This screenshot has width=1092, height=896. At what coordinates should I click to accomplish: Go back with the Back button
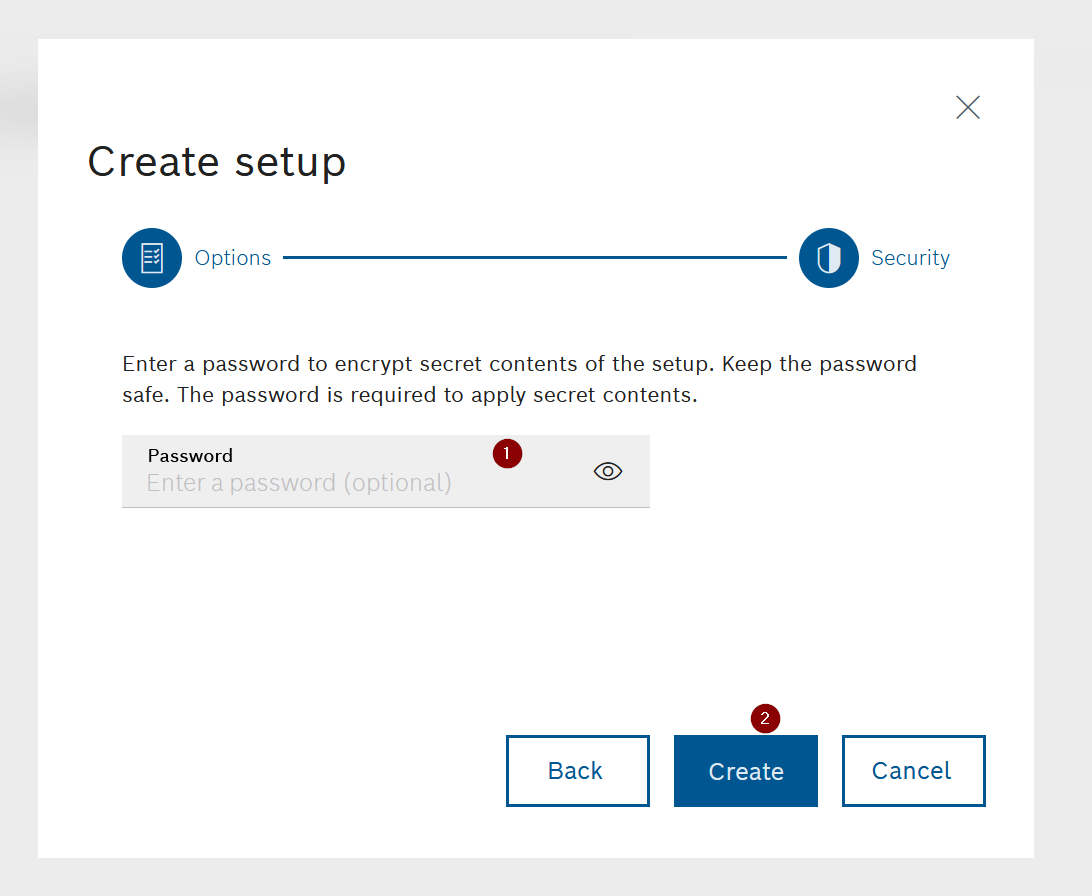pos(578,771)
